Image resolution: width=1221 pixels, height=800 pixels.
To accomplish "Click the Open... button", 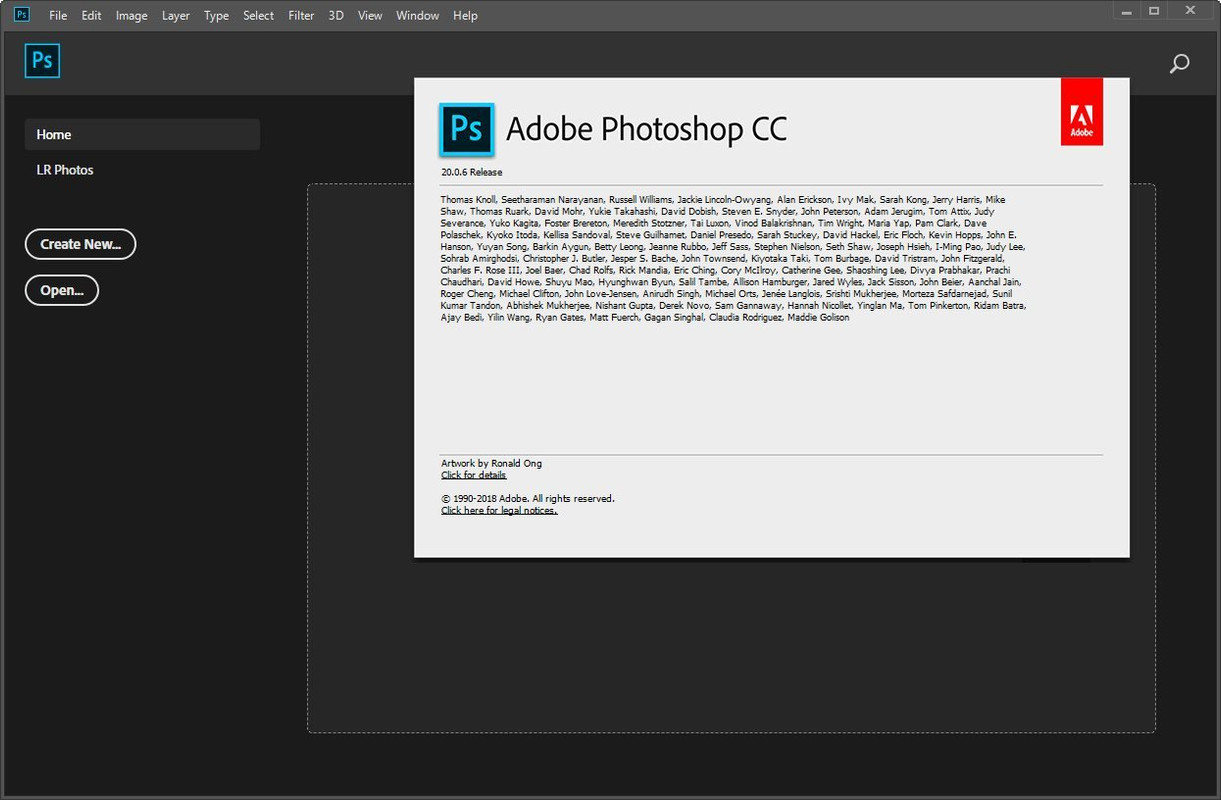I will 62,290.
